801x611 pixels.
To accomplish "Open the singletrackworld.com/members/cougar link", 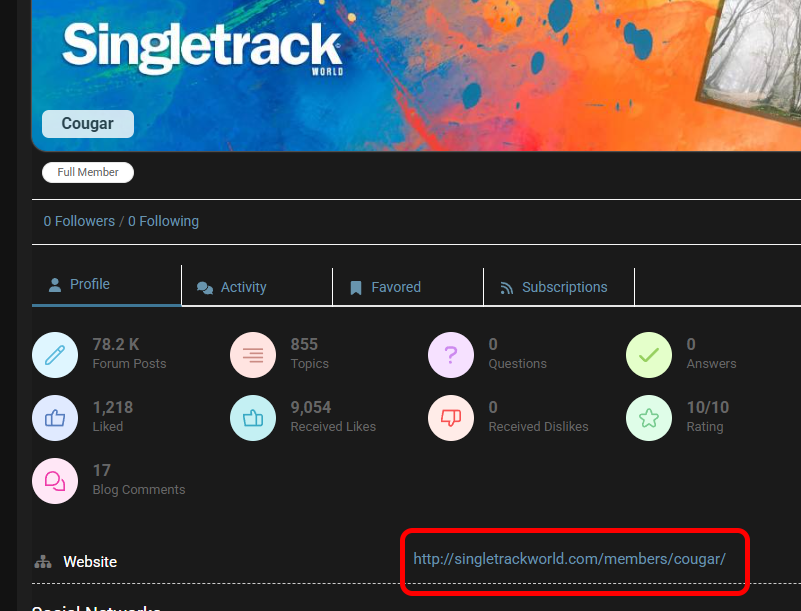I will [569, 559].
